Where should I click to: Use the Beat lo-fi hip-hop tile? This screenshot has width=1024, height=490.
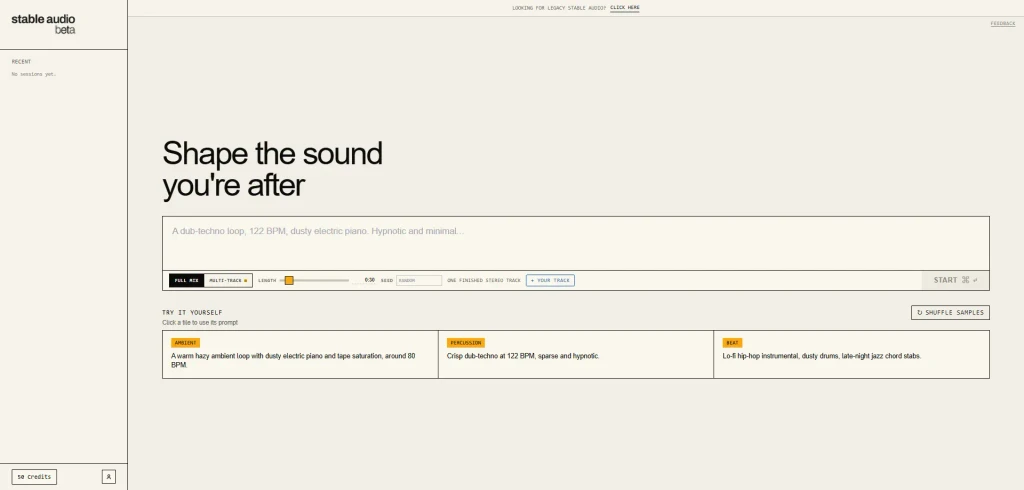[x=852, y=354]
